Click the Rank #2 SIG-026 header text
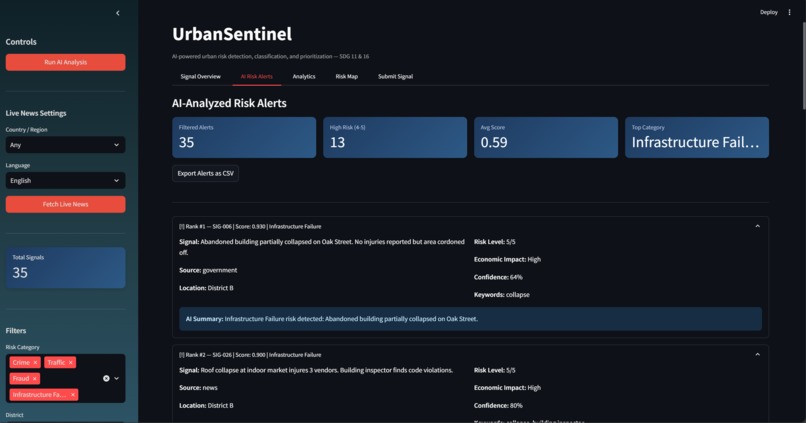This screenshot has height=423, width=806. (x=250, y=355)
